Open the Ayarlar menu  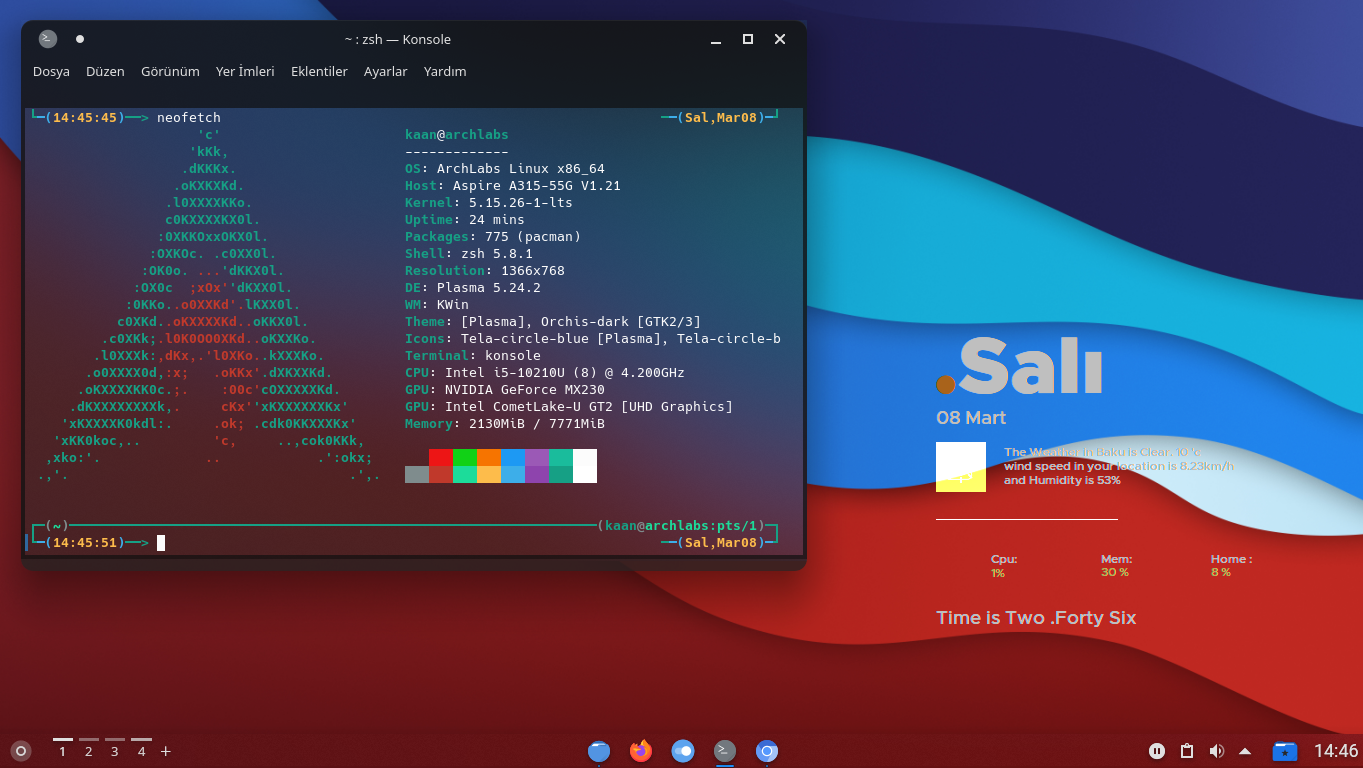coord(385,72)
